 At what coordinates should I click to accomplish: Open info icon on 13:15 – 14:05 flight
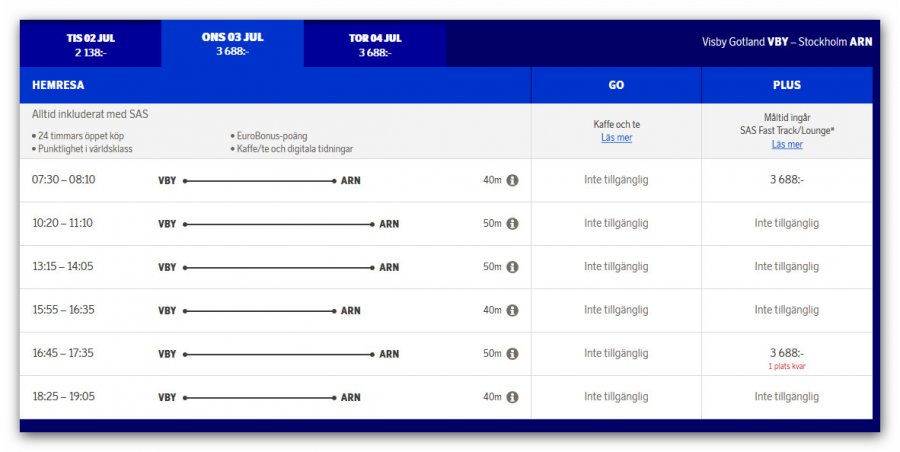pos(512,267)
